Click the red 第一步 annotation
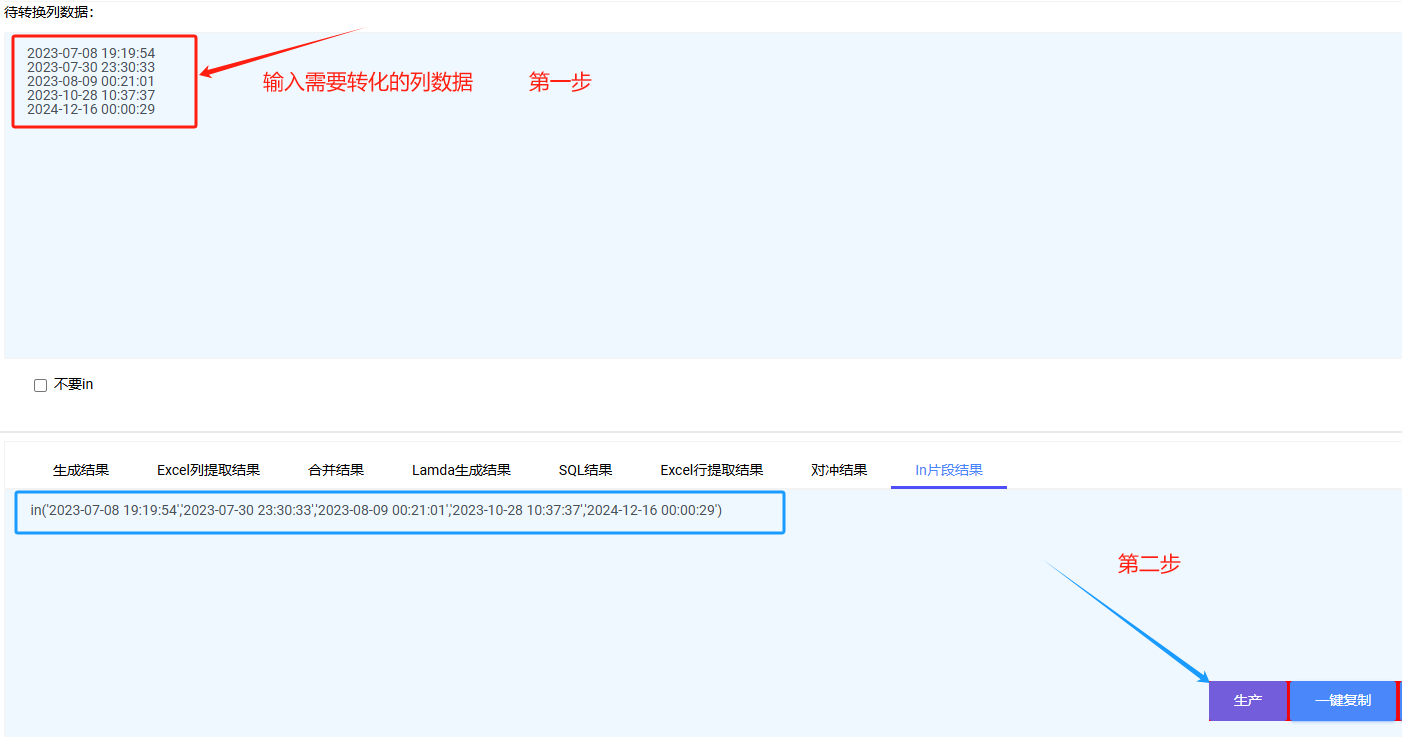1402x737 pixels. [x=560, y=82]
